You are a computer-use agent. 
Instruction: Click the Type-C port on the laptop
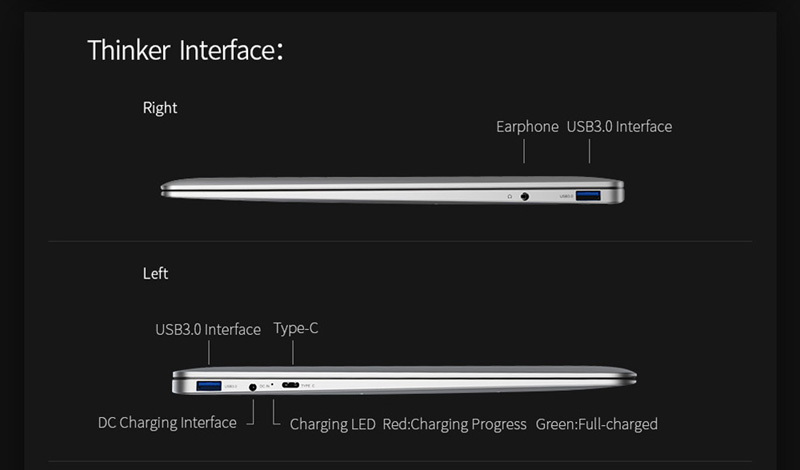coord(290,385)
